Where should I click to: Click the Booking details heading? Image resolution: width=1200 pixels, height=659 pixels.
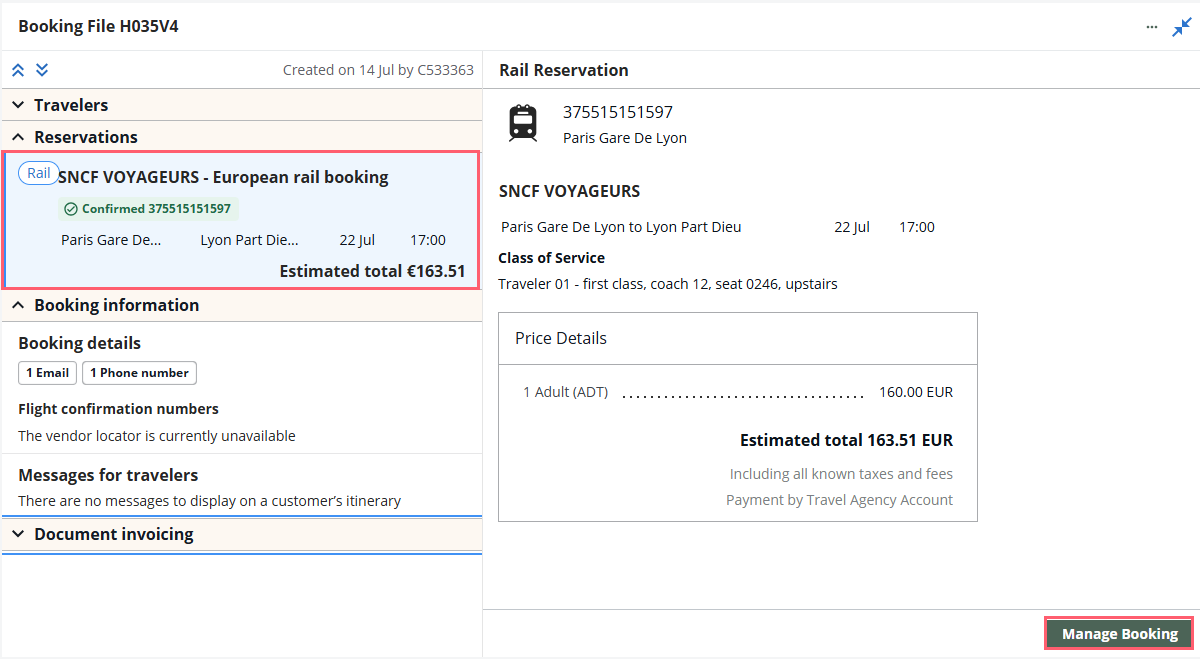79,343
